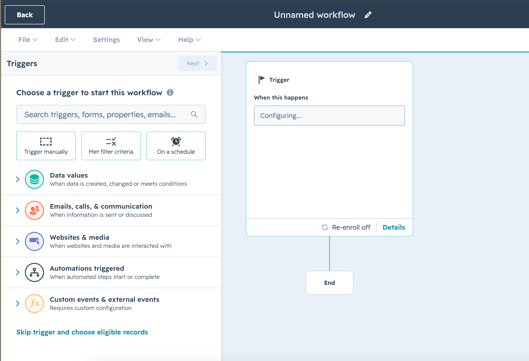
Task: Click the Back button
Action: (25, 15)
